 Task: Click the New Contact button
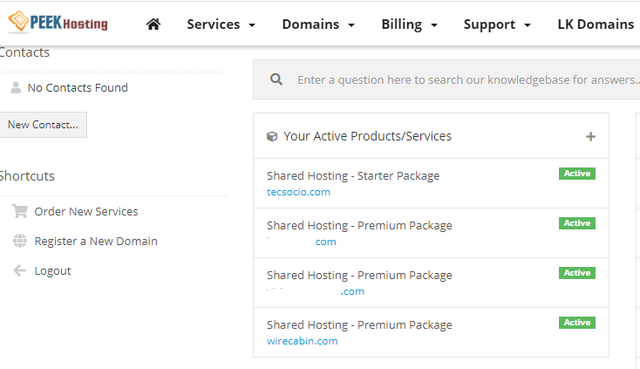(x=43, y=124)
